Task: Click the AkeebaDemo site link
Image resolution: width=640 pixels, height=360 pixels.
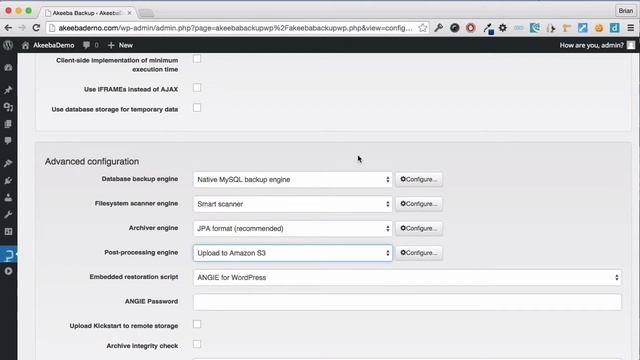Action: click(x=54, y=45)
